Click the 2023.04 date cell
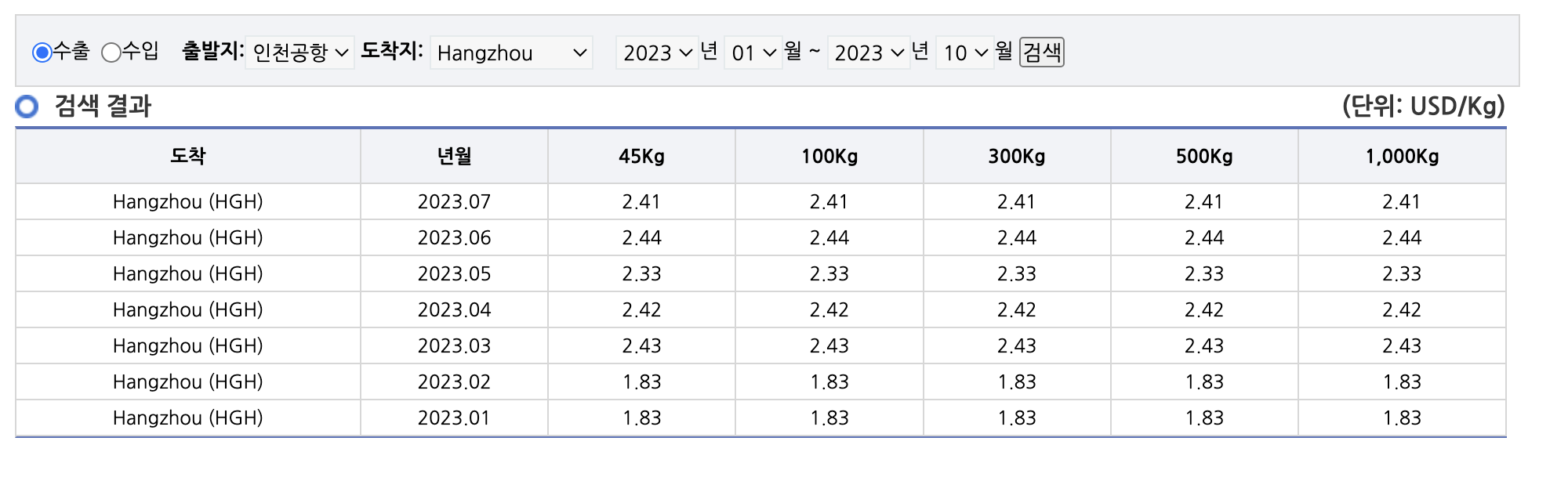 click(454, 310)
